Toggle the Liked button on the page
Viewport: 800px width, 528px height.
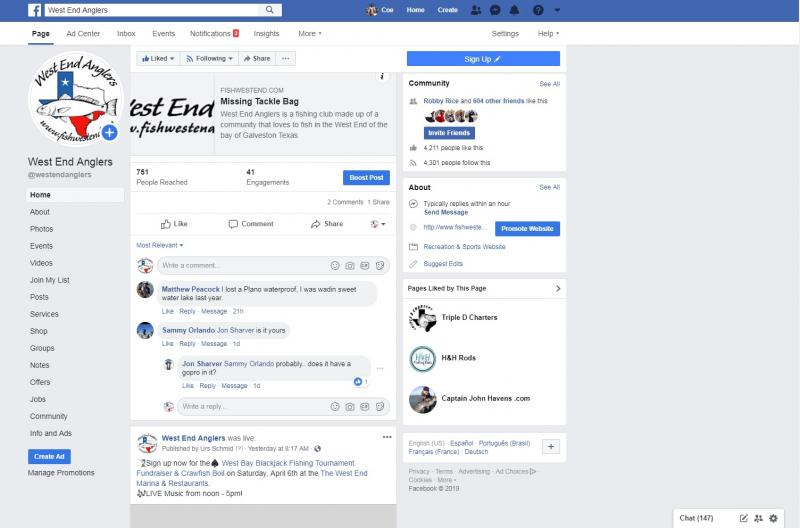tap(158, 59)
